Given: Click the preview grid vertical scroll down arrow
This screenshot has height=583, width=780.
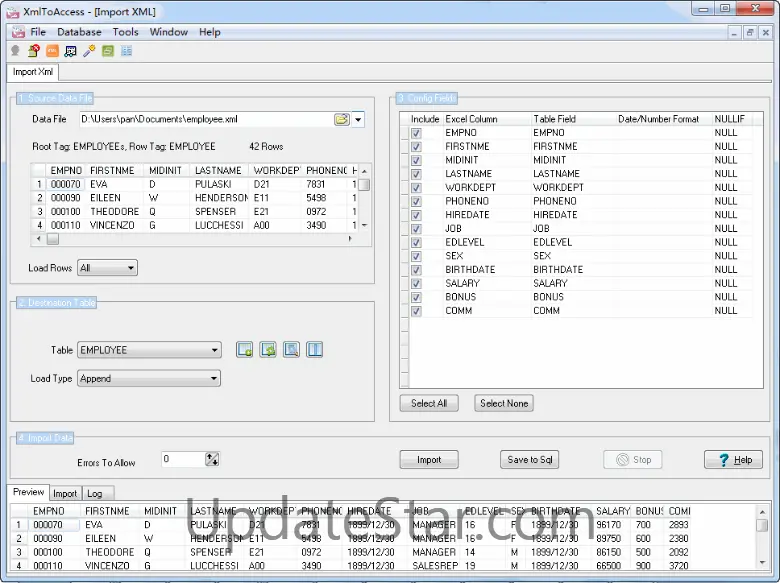Looking at the screenshot, I should click(762, 563).
